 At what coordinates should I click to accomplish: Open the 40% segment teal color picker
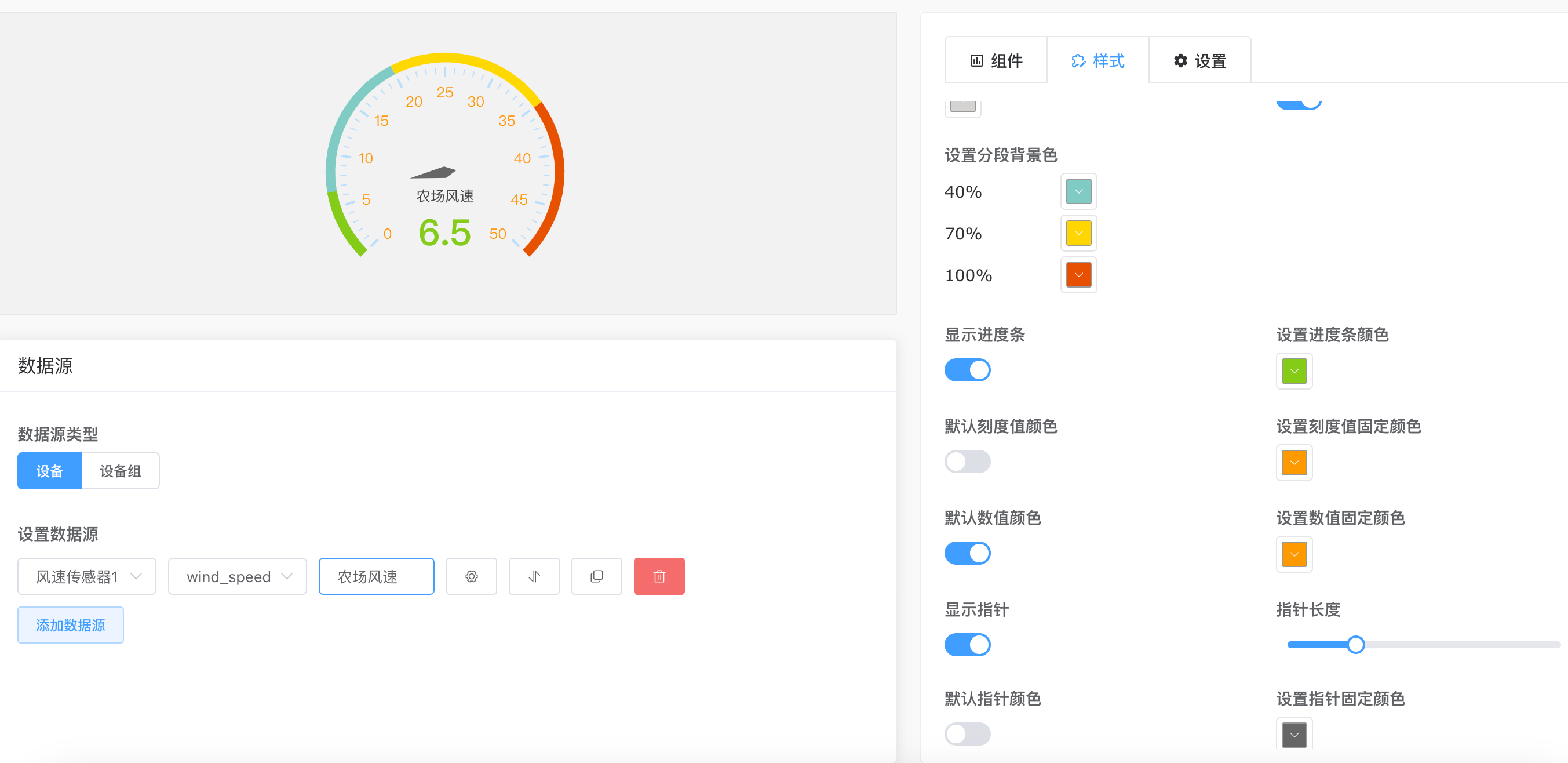point(1078,192)
